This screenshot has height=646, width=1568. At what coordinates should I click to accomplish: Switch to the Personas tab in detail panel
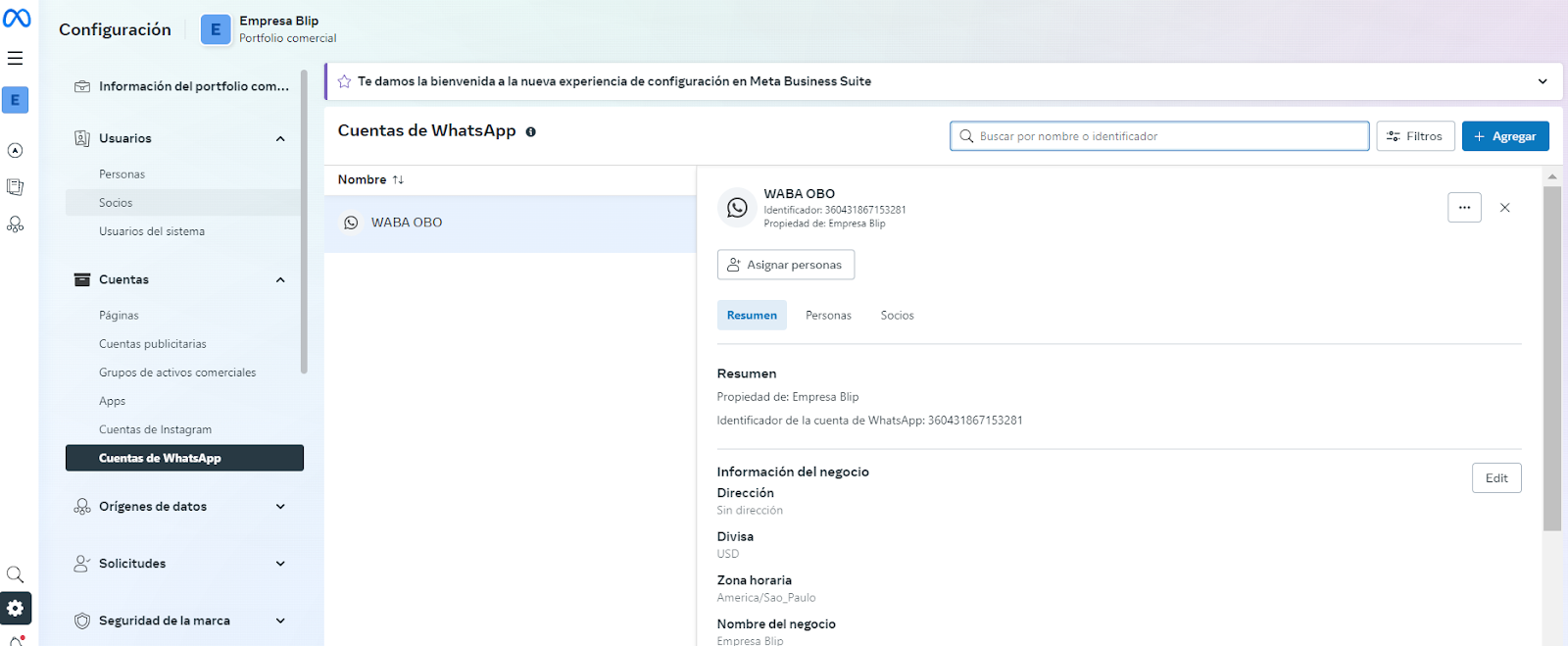click(x=828, y=315)
